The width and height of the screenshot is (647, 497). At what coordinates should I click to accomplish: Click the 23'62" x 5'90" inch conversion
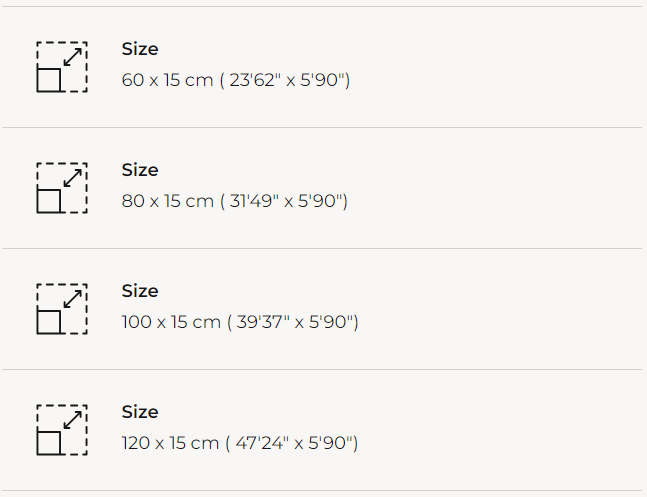(288, 80)
